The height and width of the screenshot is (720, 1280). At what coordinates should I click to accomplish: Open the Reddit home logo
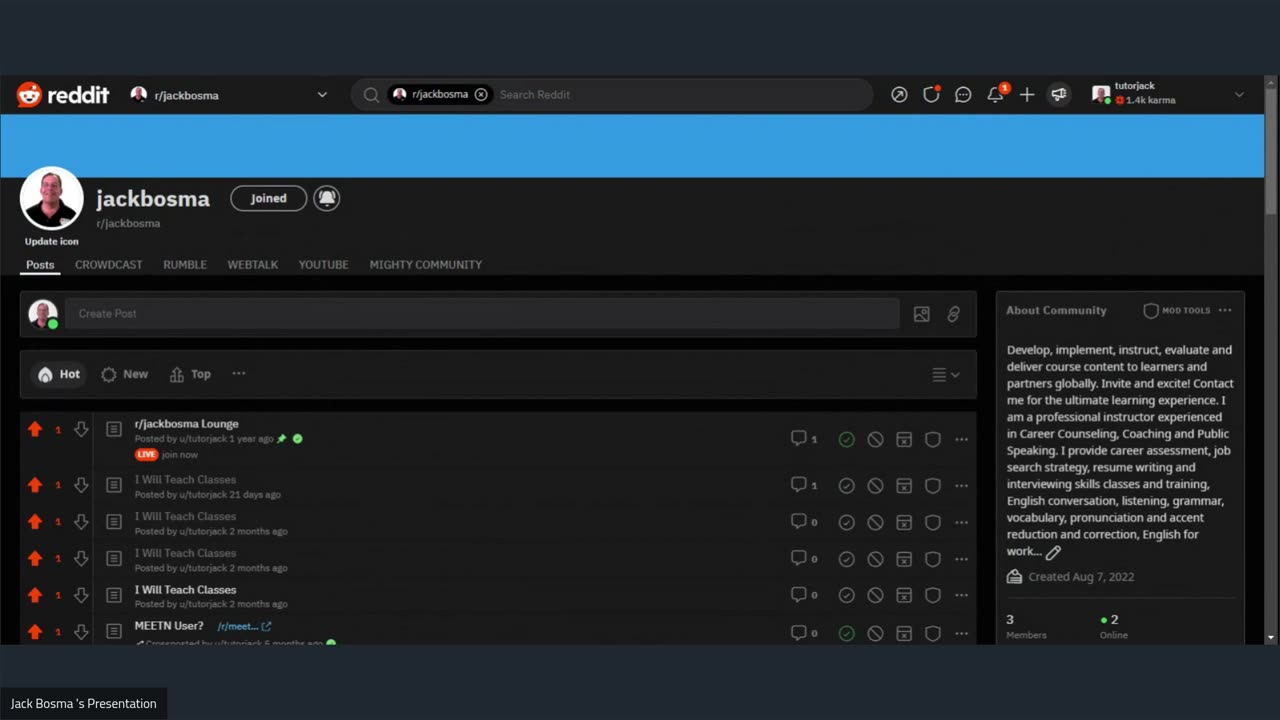click(x=63, y=95)
